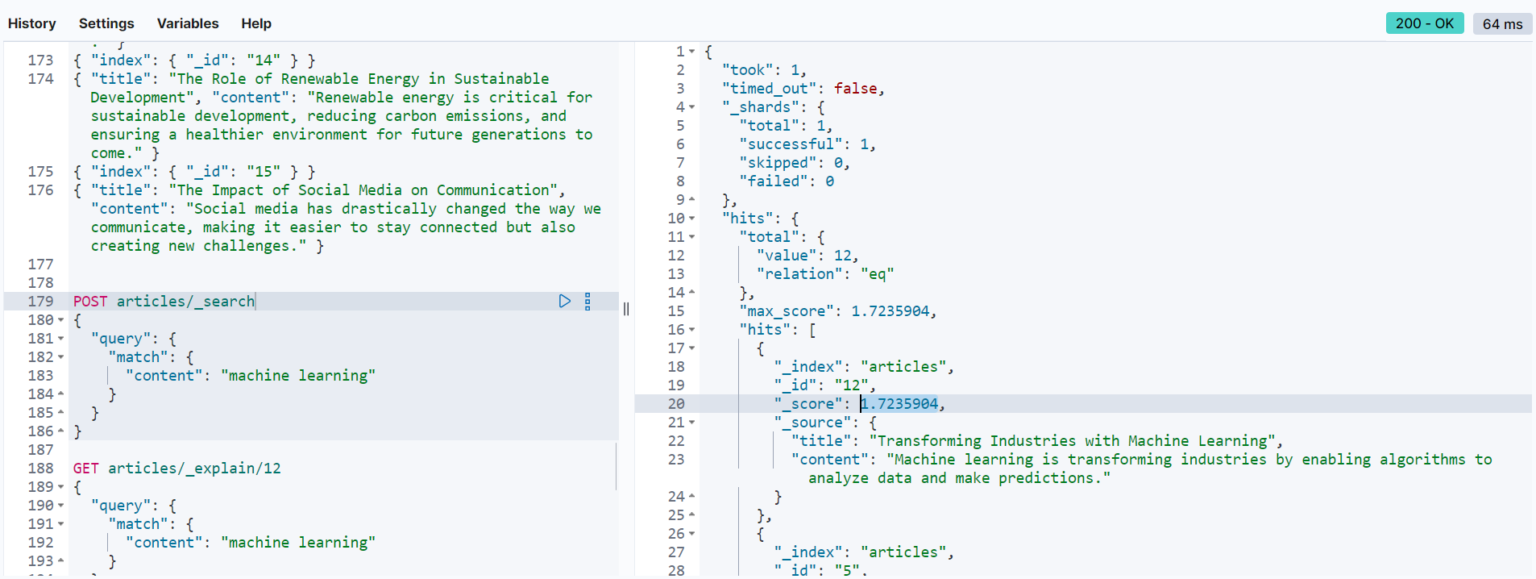
Task: Open the Settings menu
Action: 105,23
